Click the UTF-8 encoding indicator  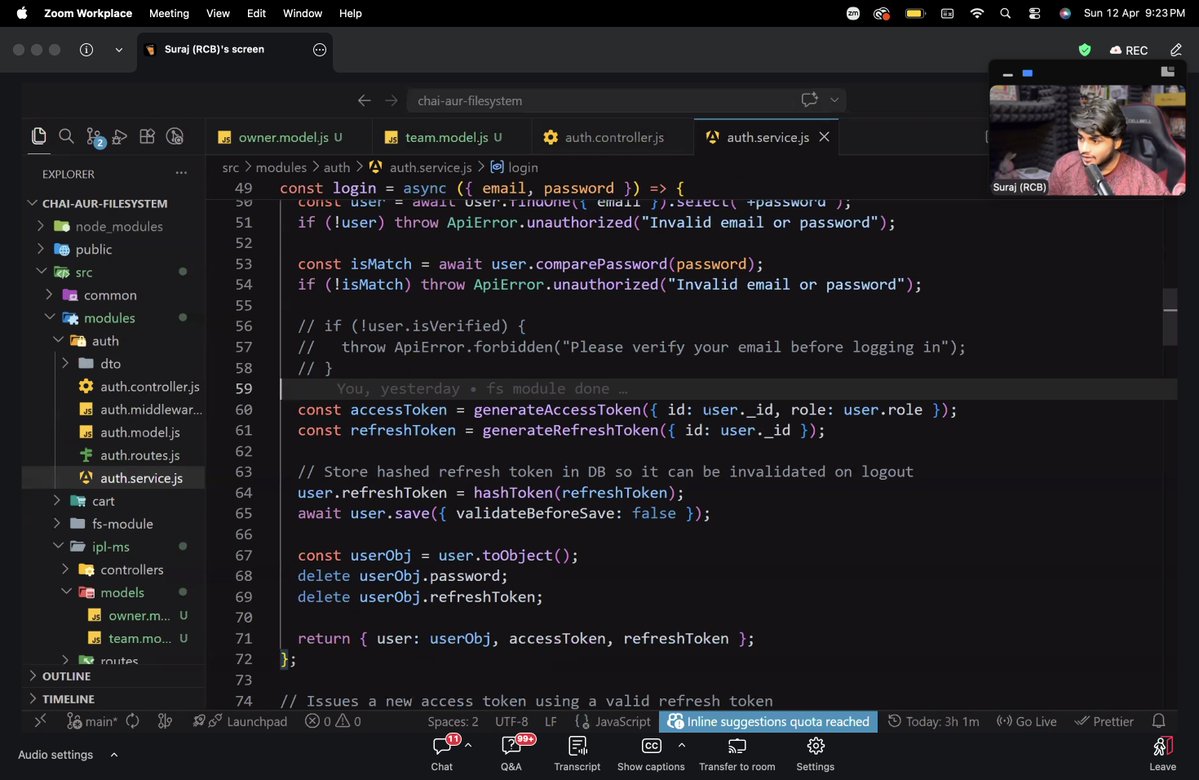pyautogui.click(x=512, y=721)
